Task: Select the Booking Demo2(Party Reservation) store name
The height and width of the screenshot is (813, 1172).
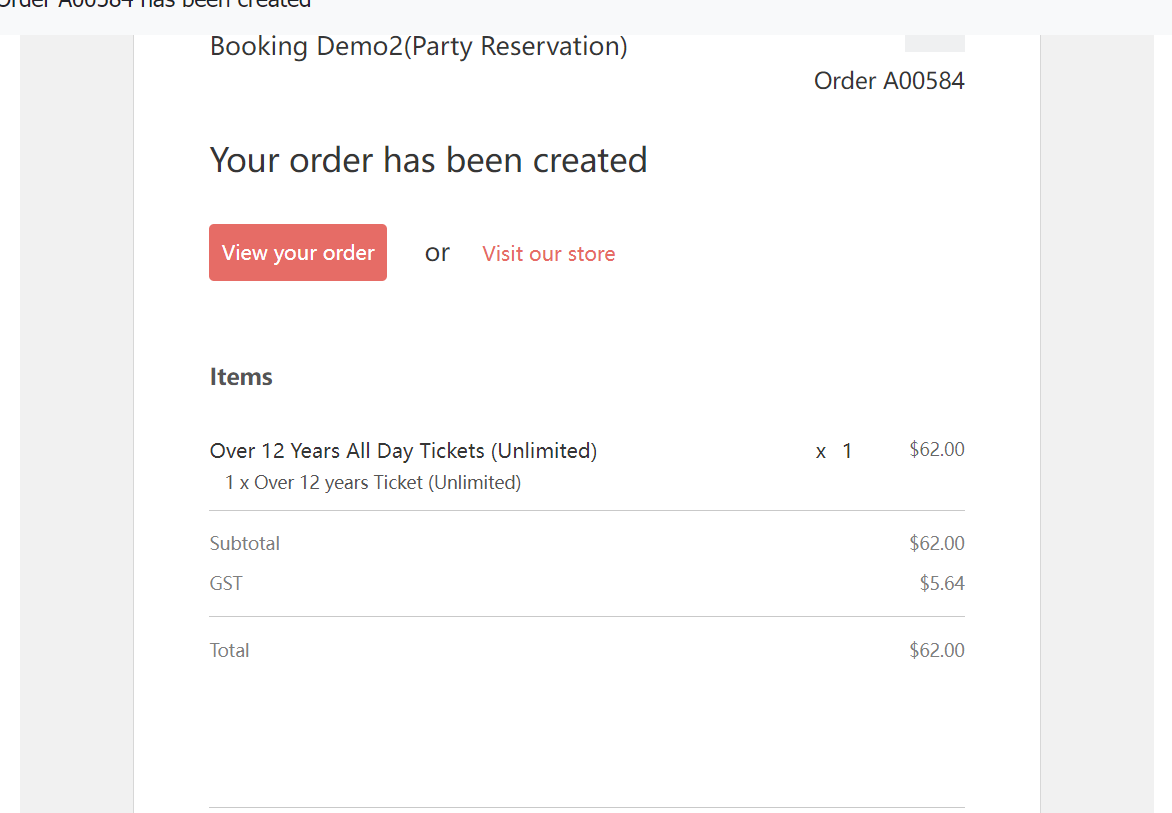Action: [418, 46]
